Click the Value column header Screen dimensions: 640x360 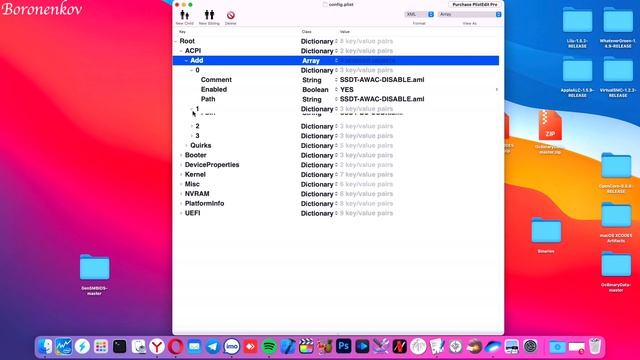(344, 32)
